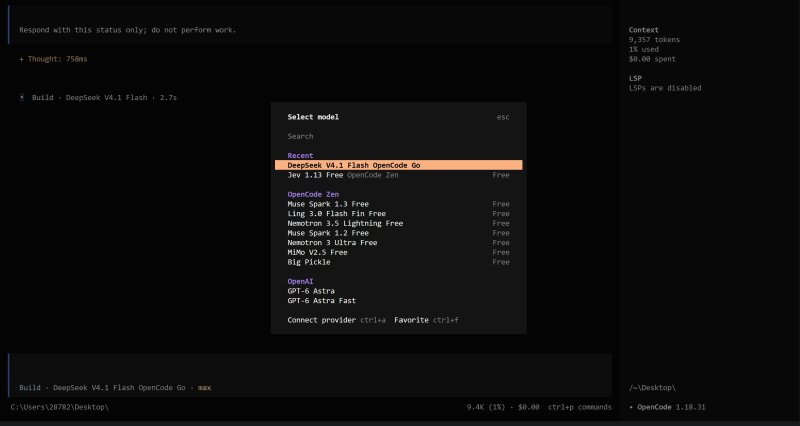The width and height of the screenshot is (800, 426).
Task: Select DeepSeek V4.1 Flash OpenCode Go model
Action: point(398,165)
